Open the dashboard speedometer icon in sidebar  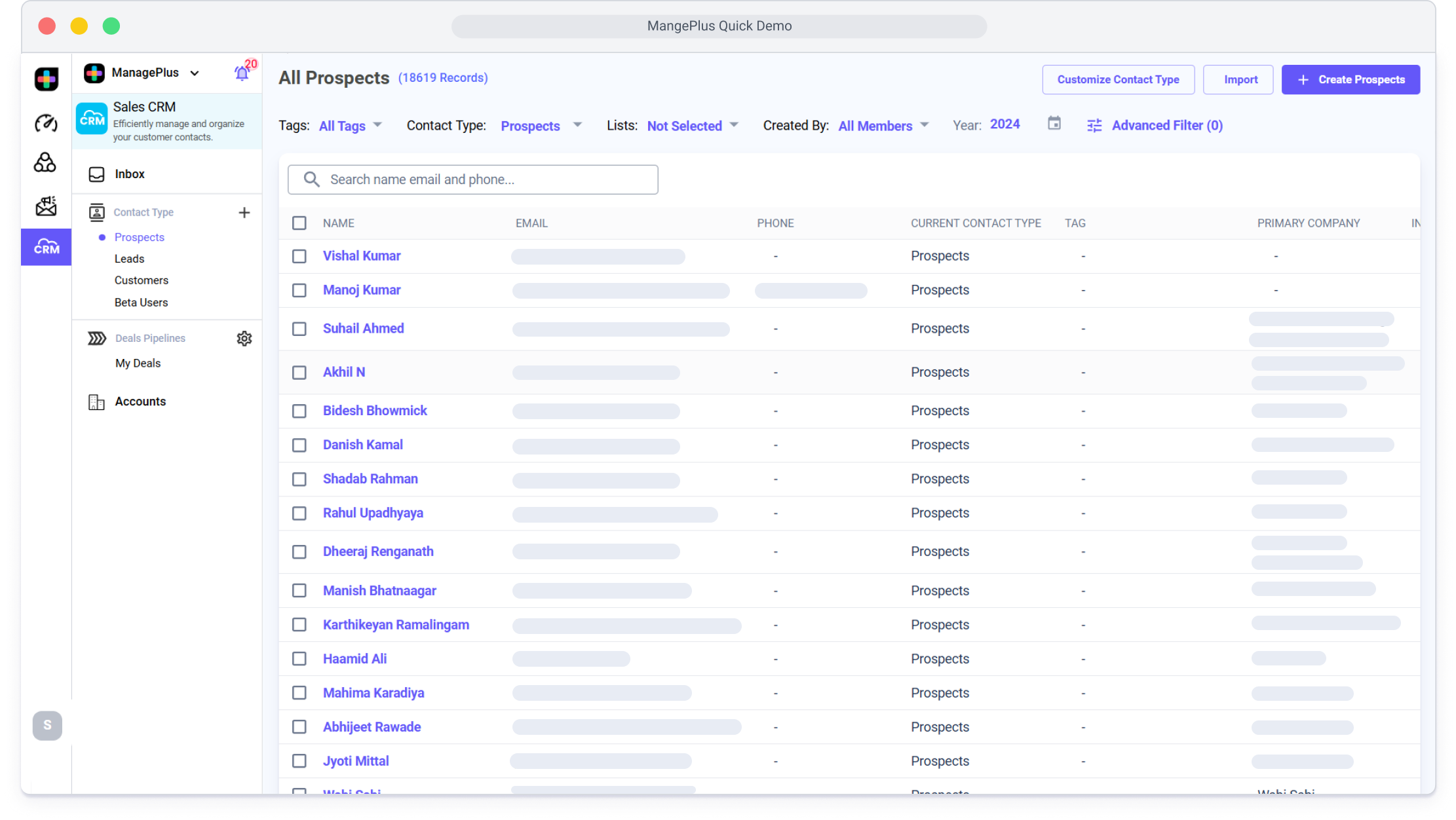[x=46, y=123]
